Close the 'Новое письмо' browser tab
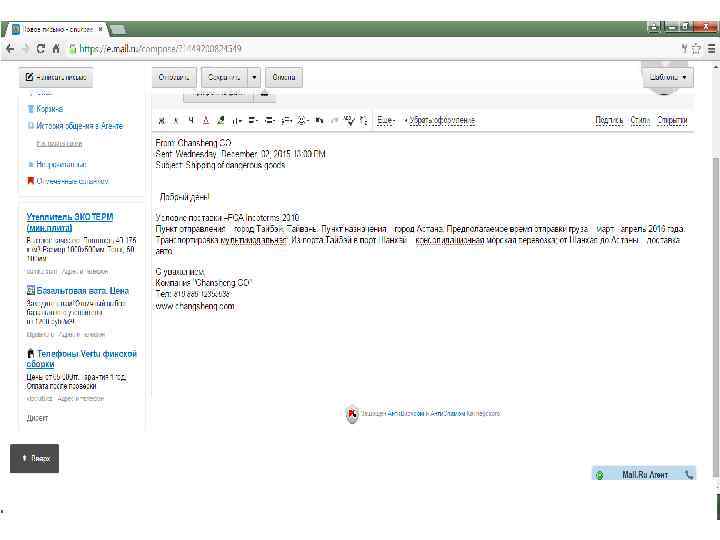720x540 pixels. click(101, 29)
